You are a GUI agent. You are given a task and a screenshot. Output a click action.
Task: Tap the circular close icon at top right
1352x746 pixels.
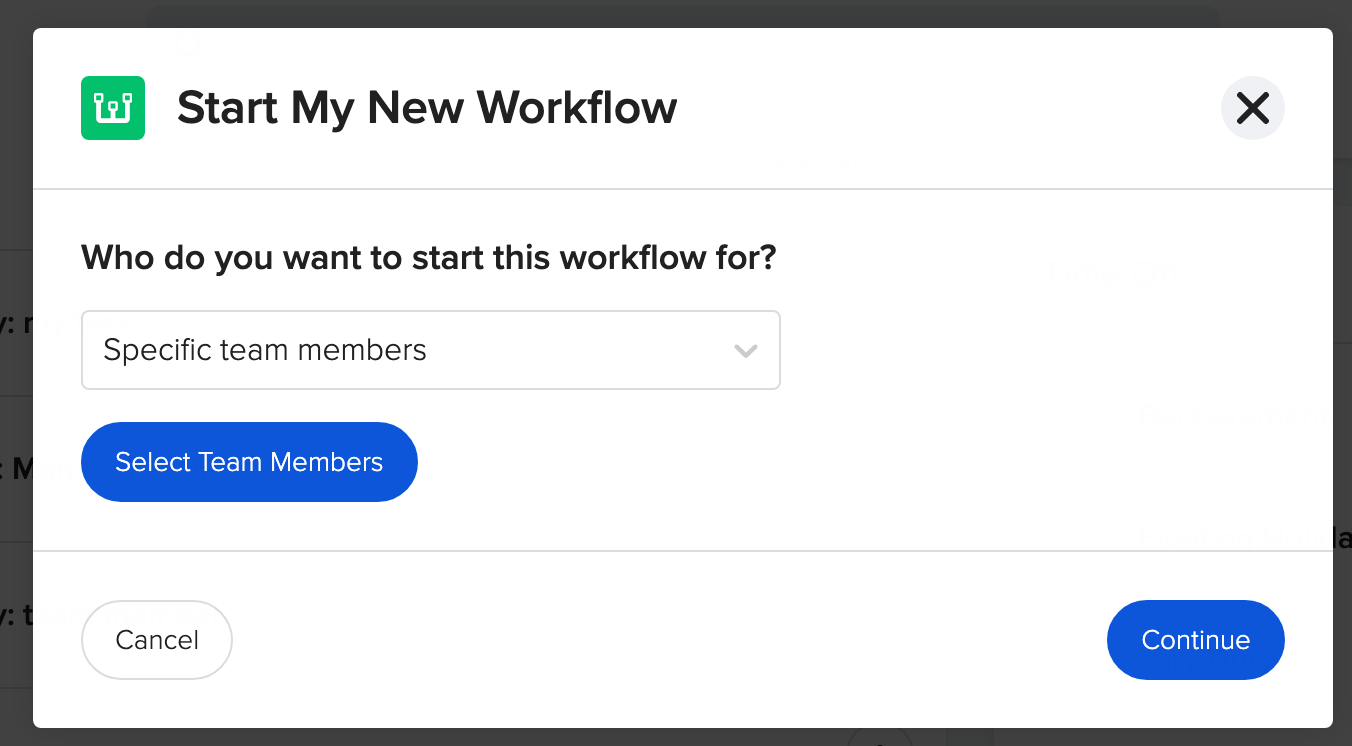(1252, 108)
